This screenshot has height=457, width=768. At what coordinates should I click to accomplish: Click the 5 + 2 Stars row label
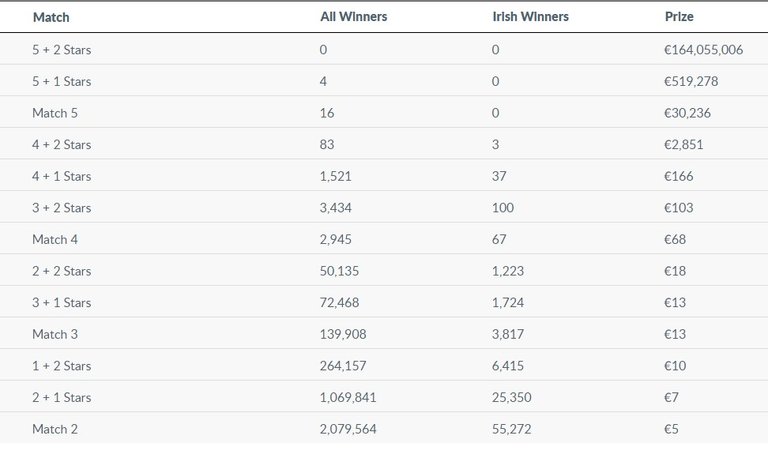coord(62,49)
